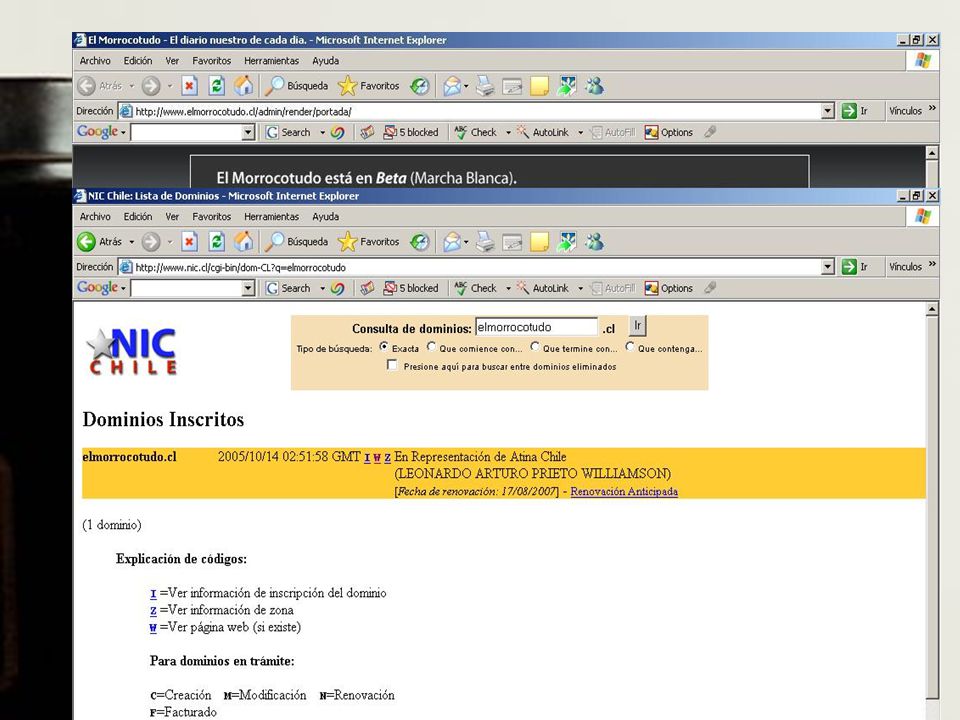Image resolution: width=960 pixels, height=720 pixels.
Task: Click Stop icon in NIC Chile window toolbar
Action: 190,242
